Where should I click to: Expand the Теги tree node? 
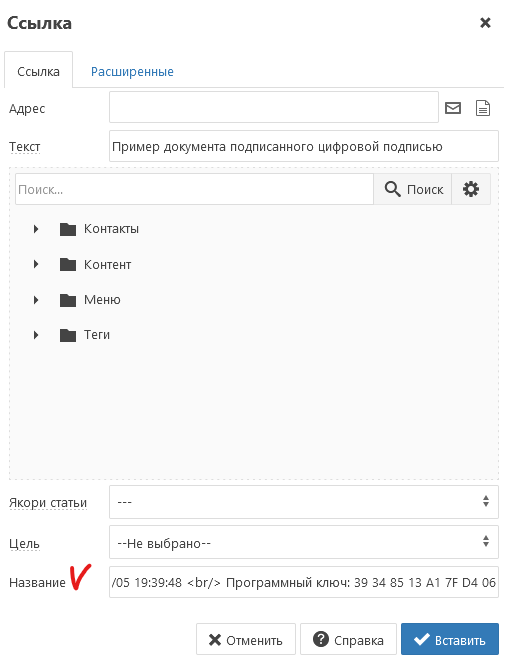36,335
